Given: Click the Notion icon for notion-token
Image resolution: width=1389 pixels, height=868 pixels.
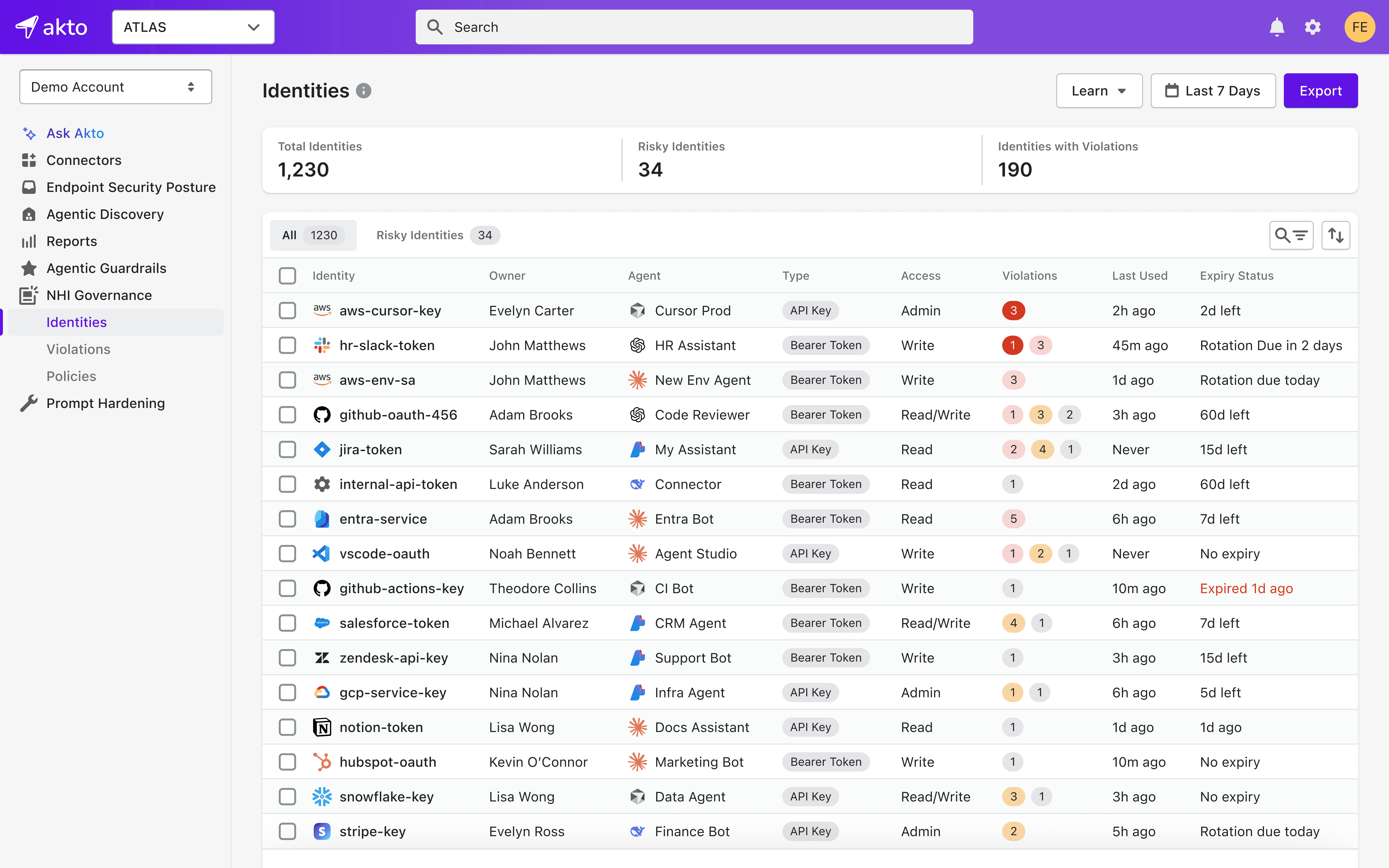Looking at the screenshot, I should click(322, 727).
